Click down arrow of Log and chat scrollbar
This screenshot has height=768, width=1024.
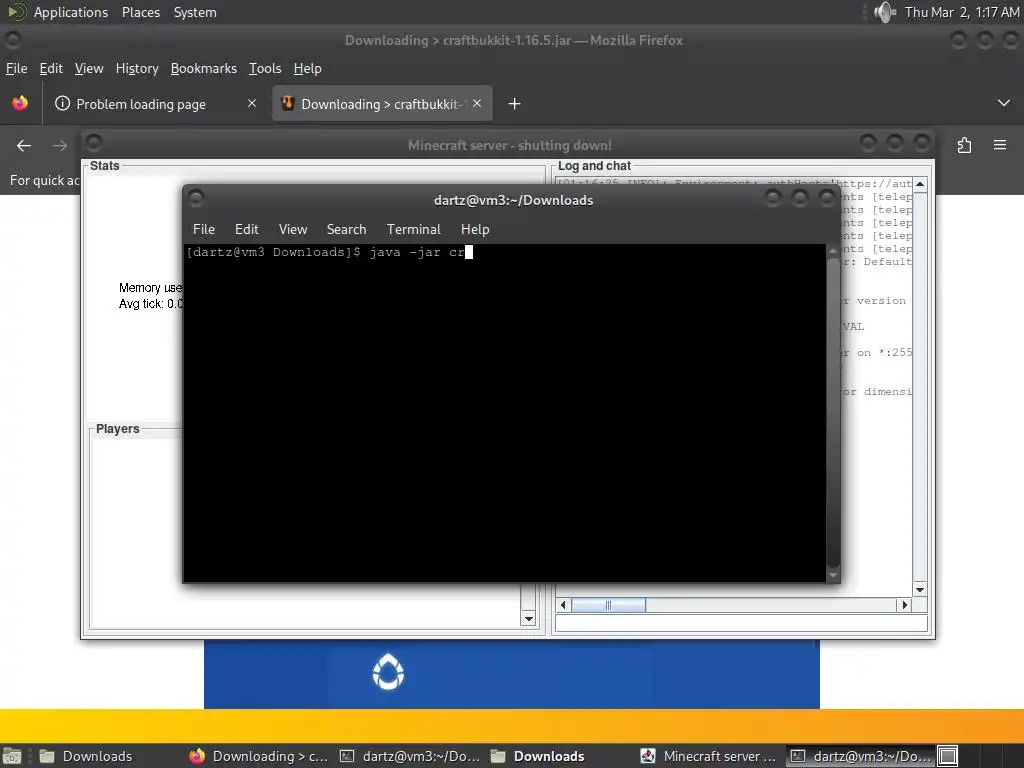pyautogui.click(x=920, y=590)
